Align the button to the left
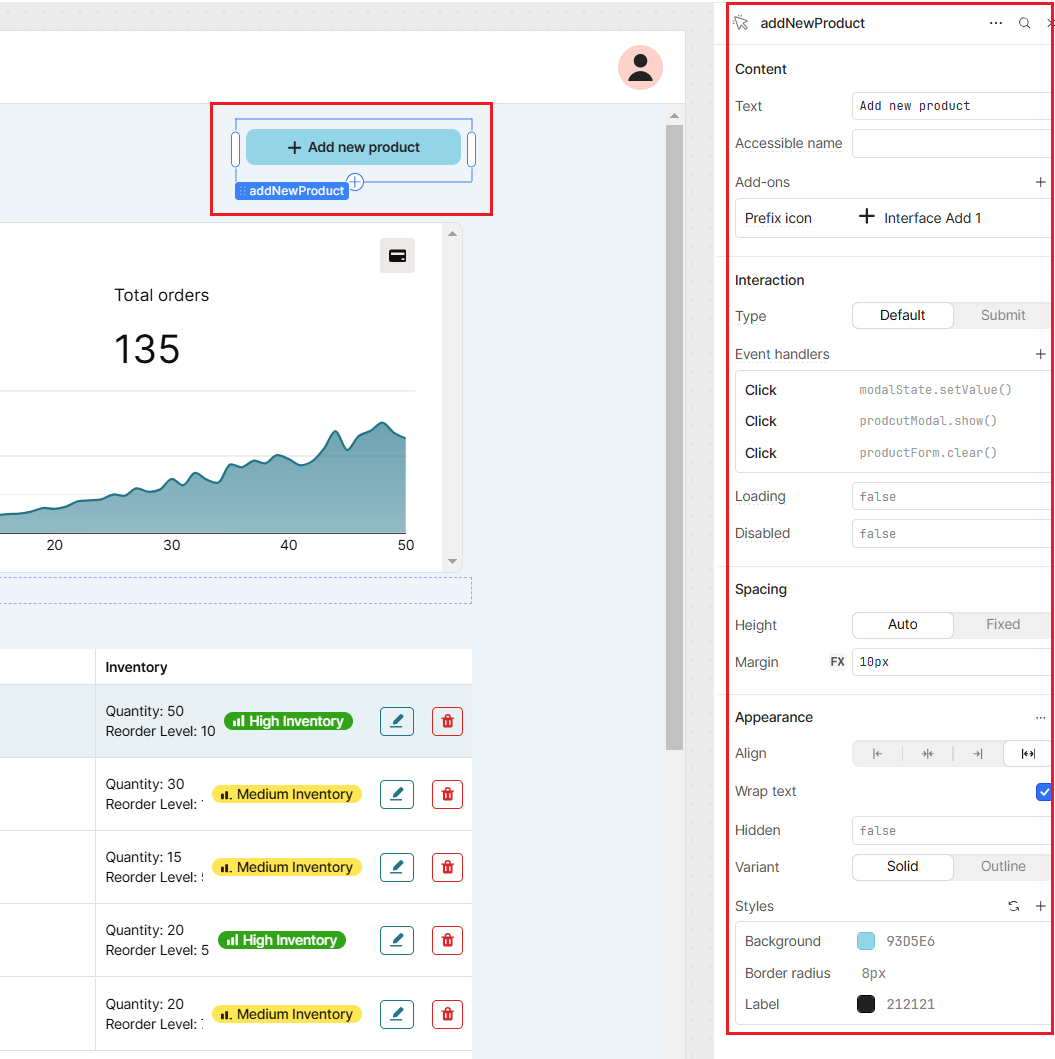The image size is (1055, 1059). pyautogui.click(x=877, y=754)
